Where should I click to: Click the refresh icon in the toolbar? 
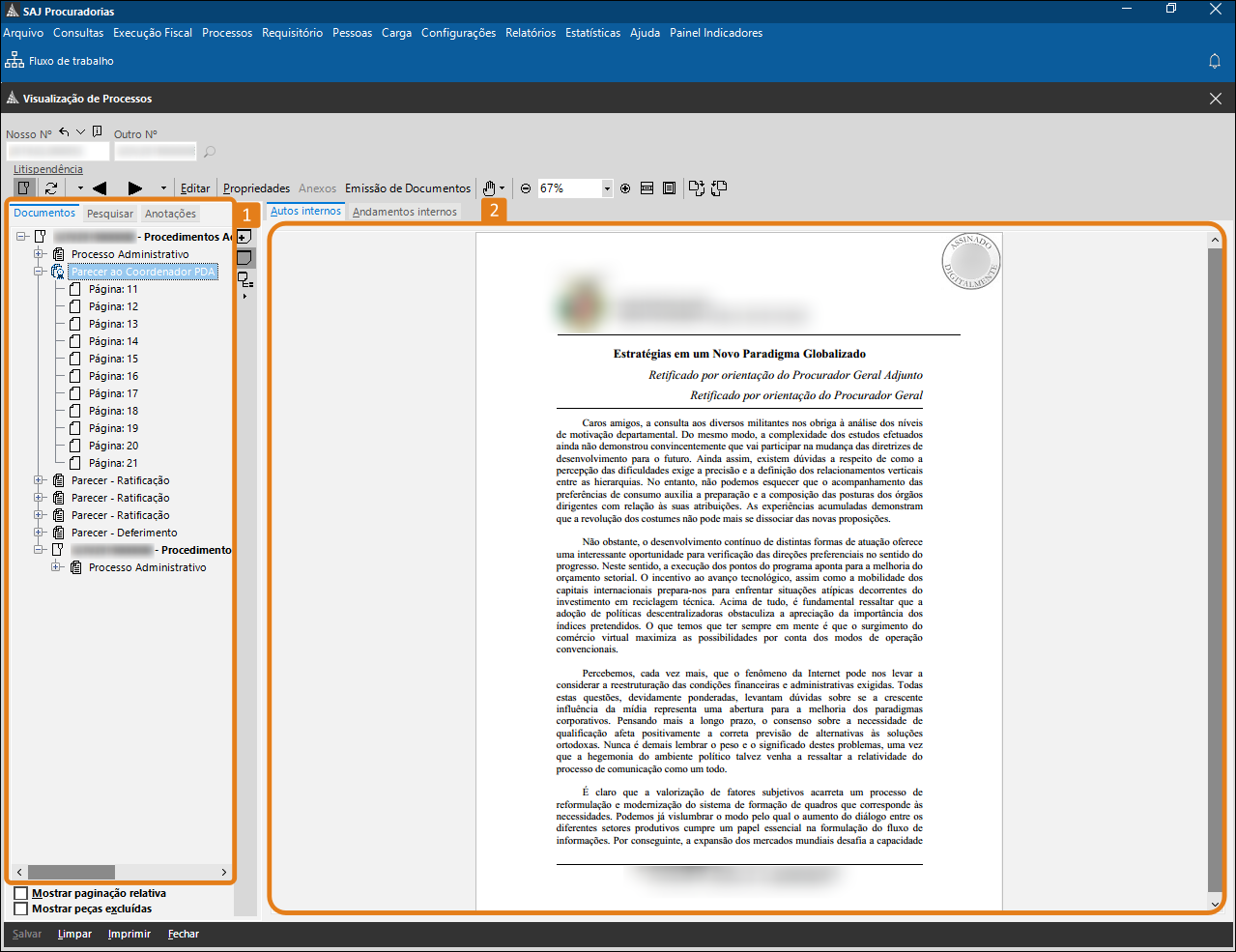(x=51, y=188)
